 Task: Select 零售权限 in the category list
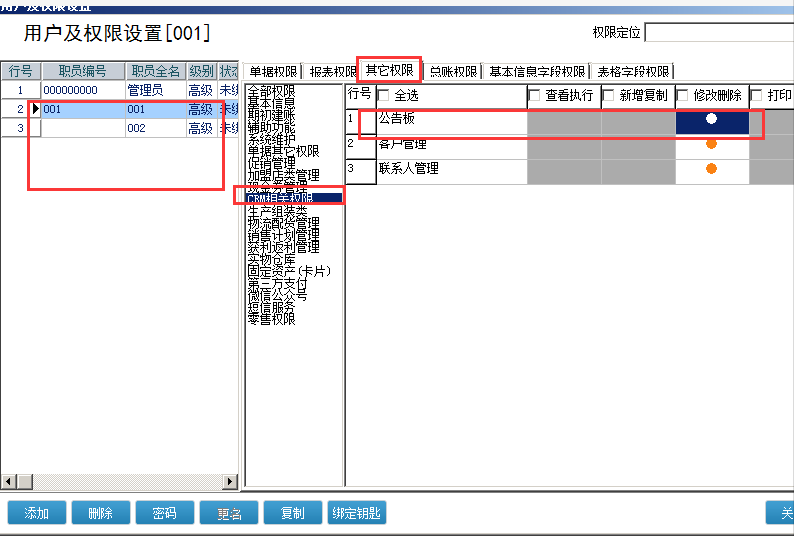271,319
